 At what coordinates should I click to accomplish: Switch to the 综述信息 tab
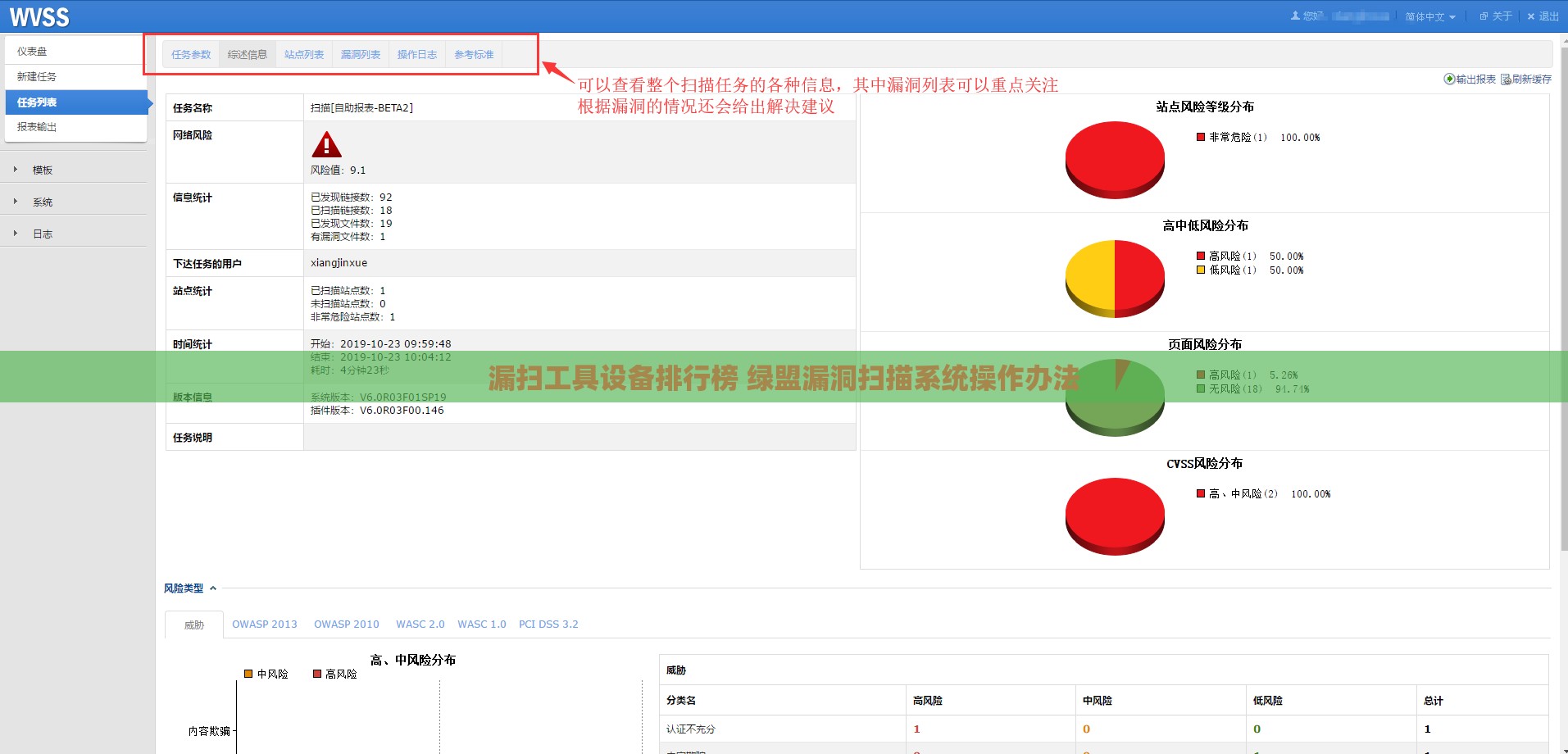click(x=248, y=55)
